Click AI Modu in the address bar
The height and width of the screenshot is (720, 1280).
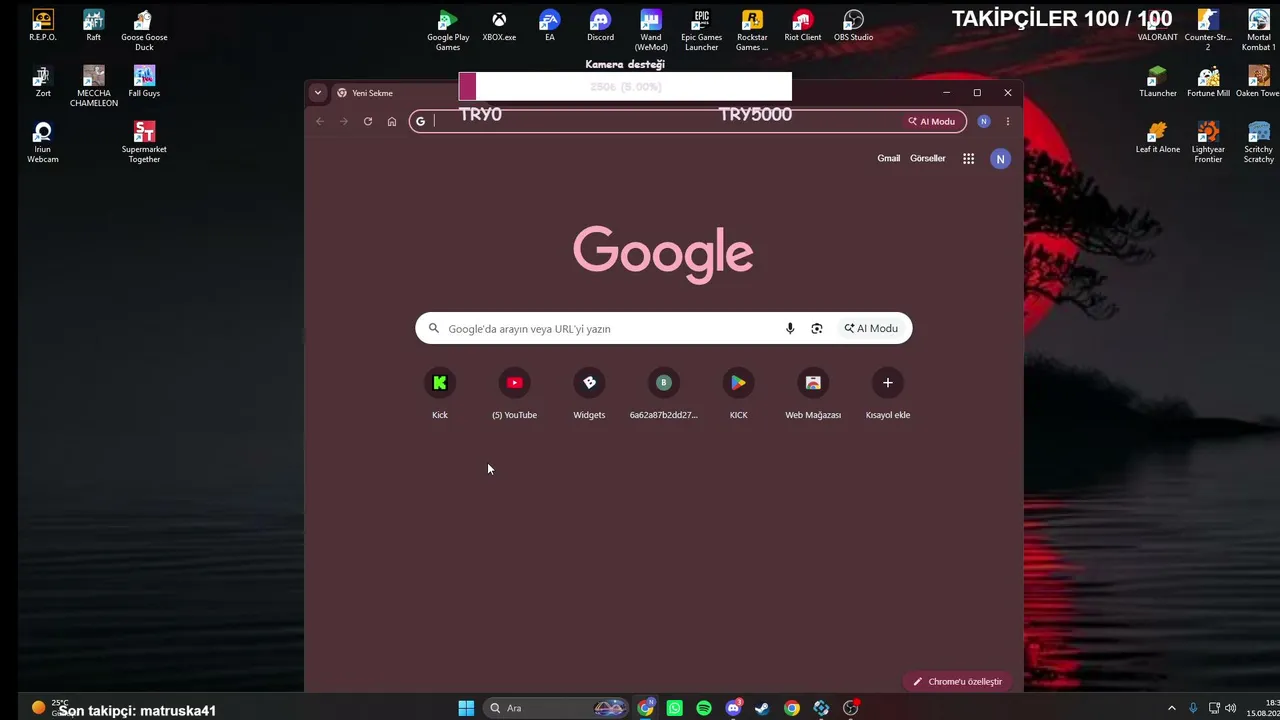(x=932, y=121)
